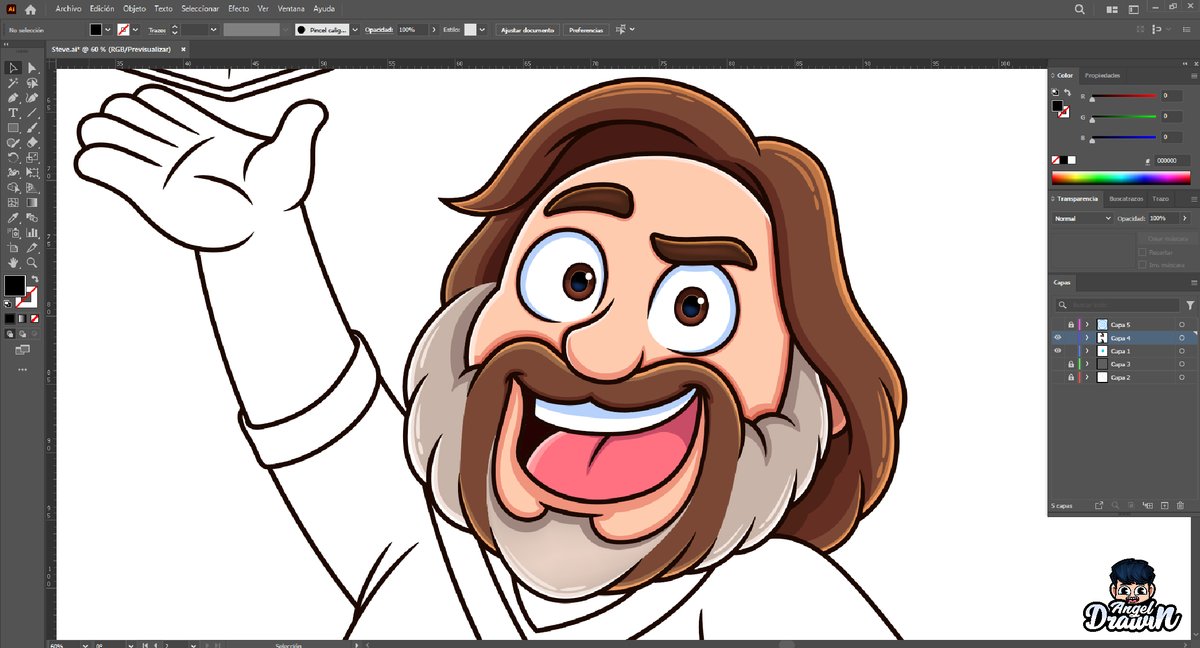Select the Hand tool
Screen dimensions: 1200x648
tap(13, 262)
